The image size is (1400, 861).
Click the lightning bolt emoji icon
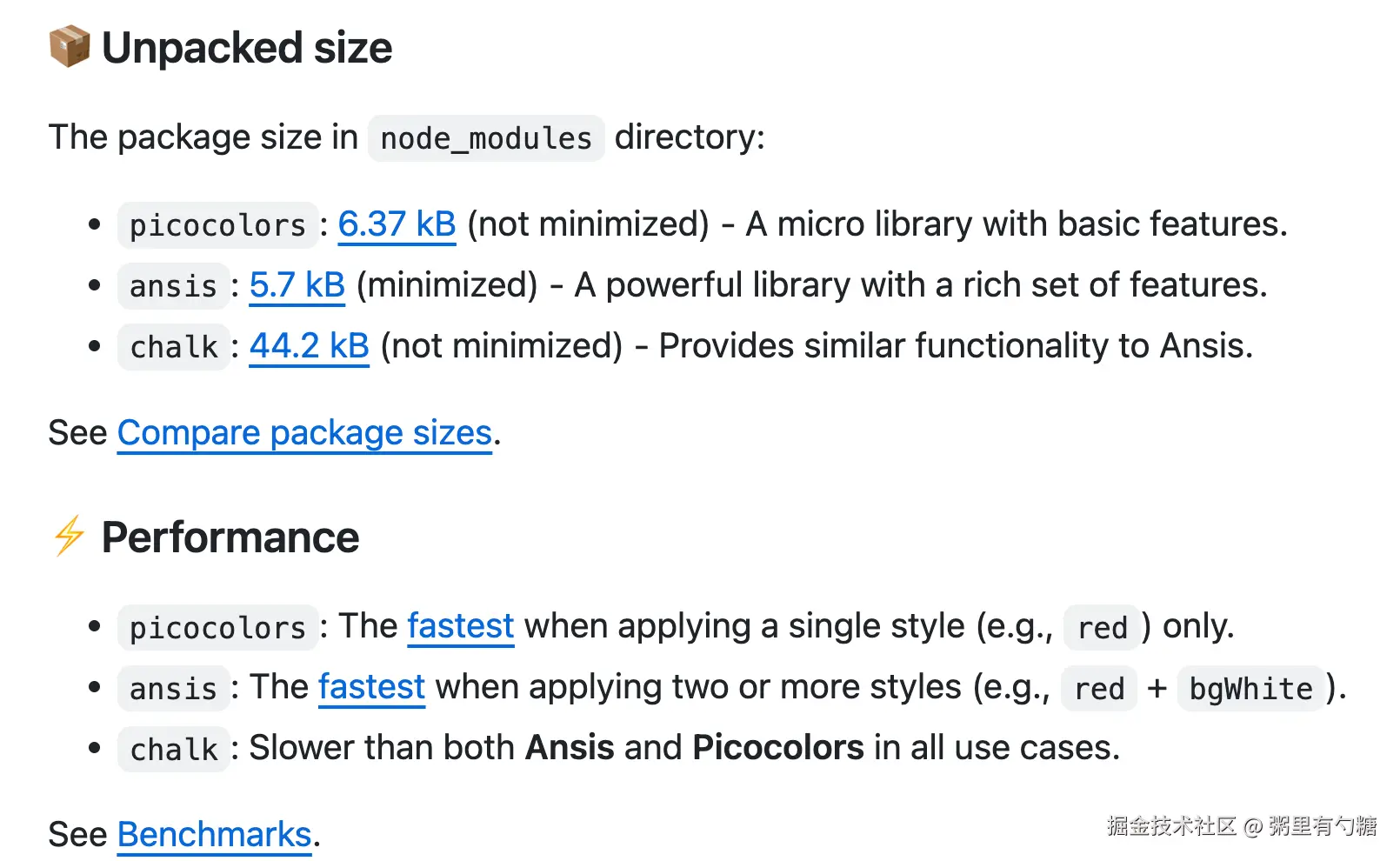(69, 536)
